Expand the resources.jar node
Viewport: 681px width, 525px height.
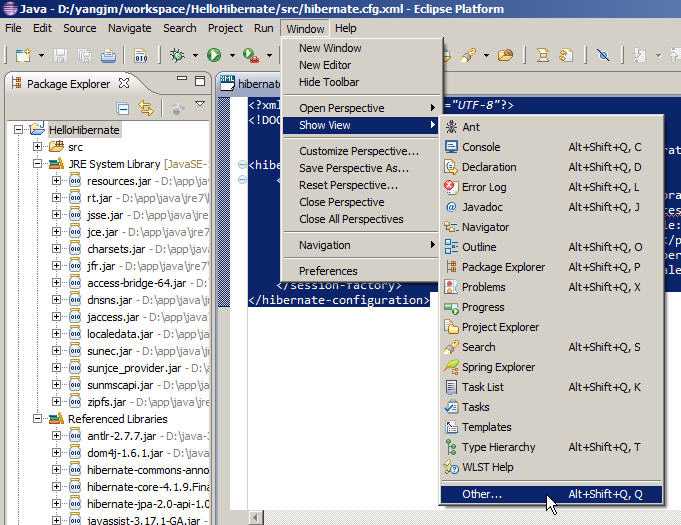point(56,181)
